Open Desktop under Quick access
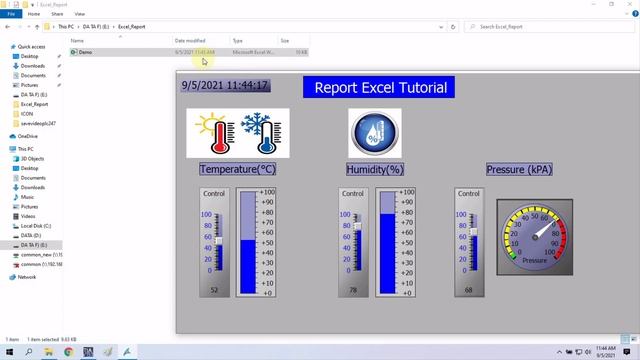This screenshot has height=360, width=640. (29, 56)
